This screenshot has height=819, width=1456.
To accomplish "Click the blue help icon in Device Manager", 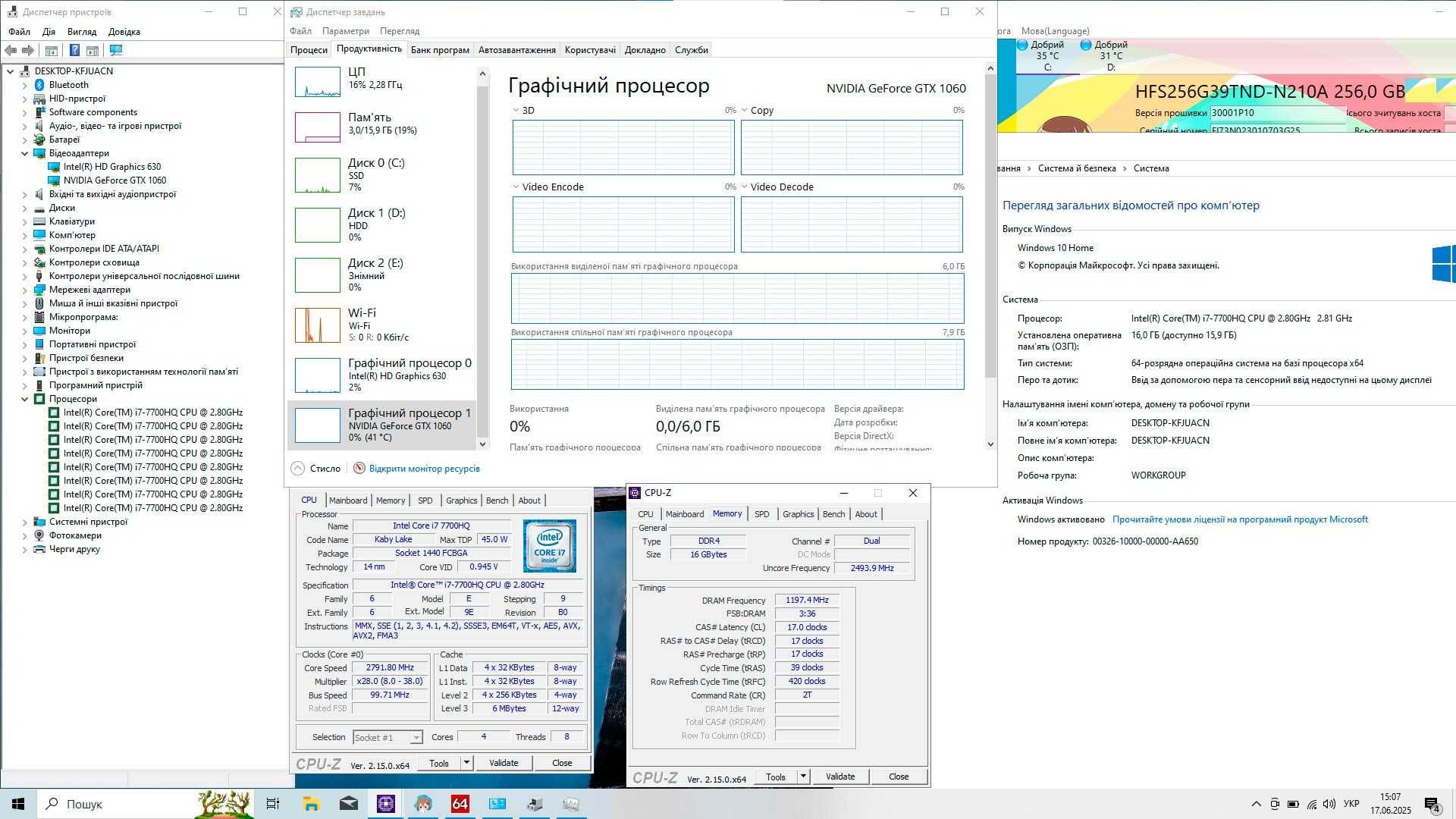I will pyautogui.click(x=74, y=50).
